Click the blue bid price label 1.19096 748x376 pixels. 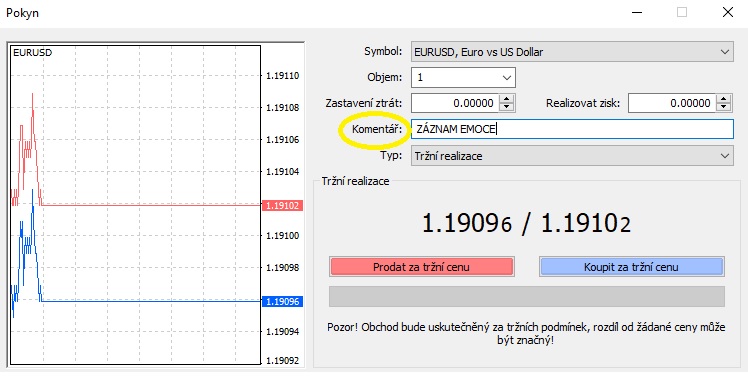coord(282,302)
